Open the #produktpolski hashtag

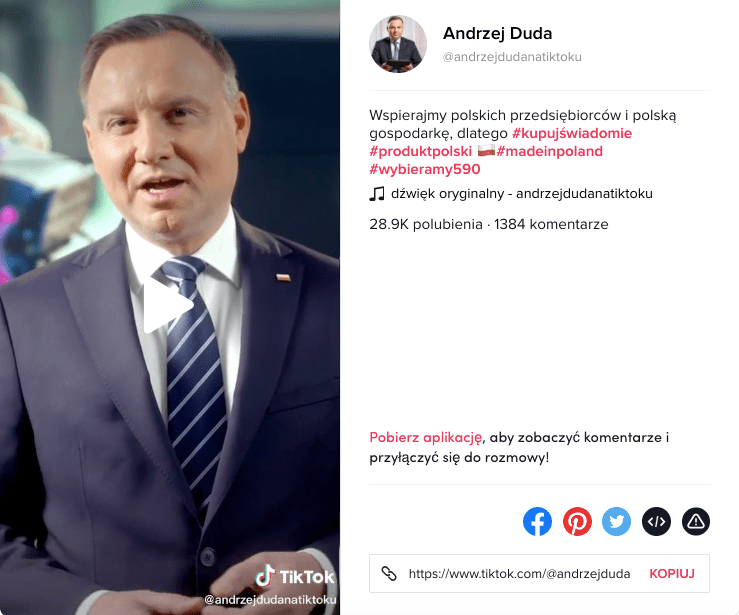tap(420, 151)
